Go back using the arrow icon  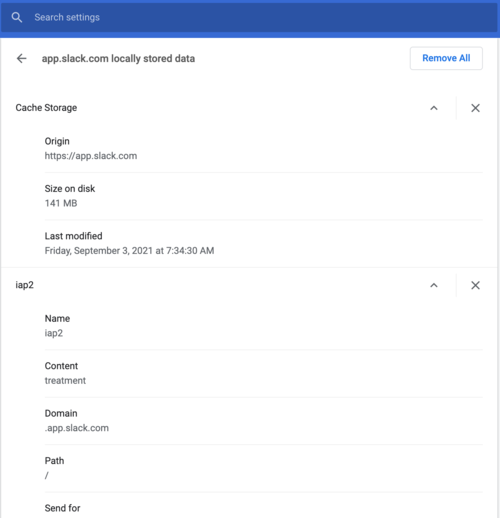22,58
